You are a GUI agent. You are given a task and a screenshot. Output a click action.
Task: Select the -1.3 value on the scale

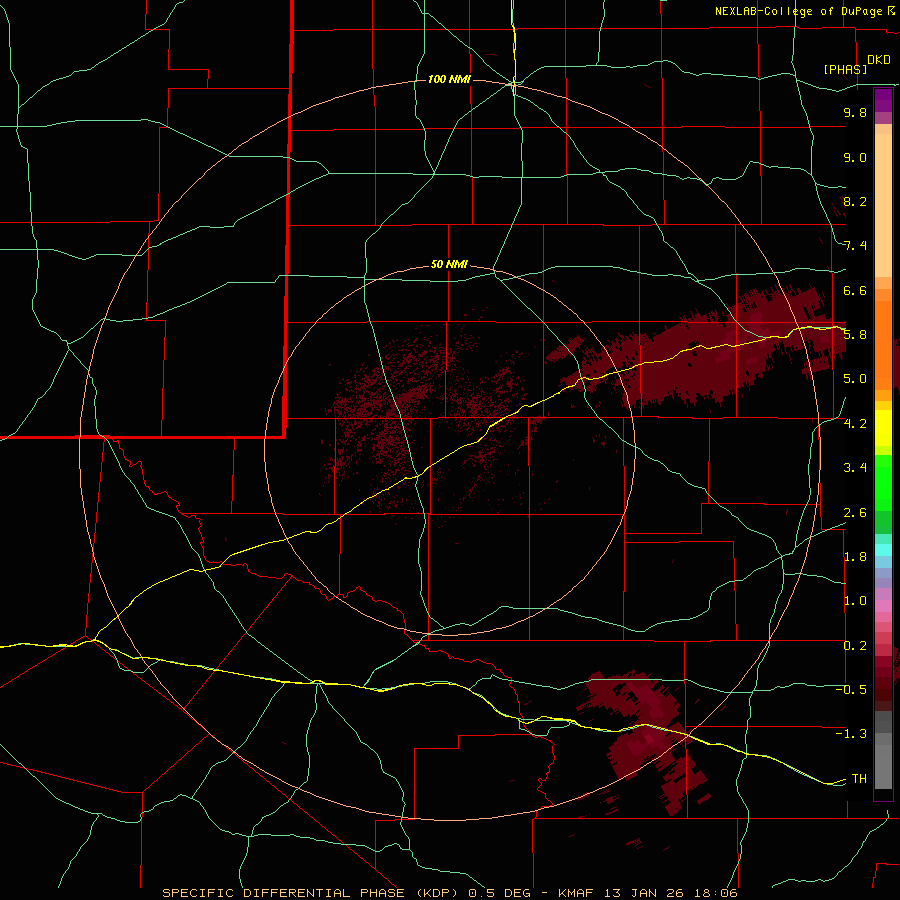pos(851,734)
